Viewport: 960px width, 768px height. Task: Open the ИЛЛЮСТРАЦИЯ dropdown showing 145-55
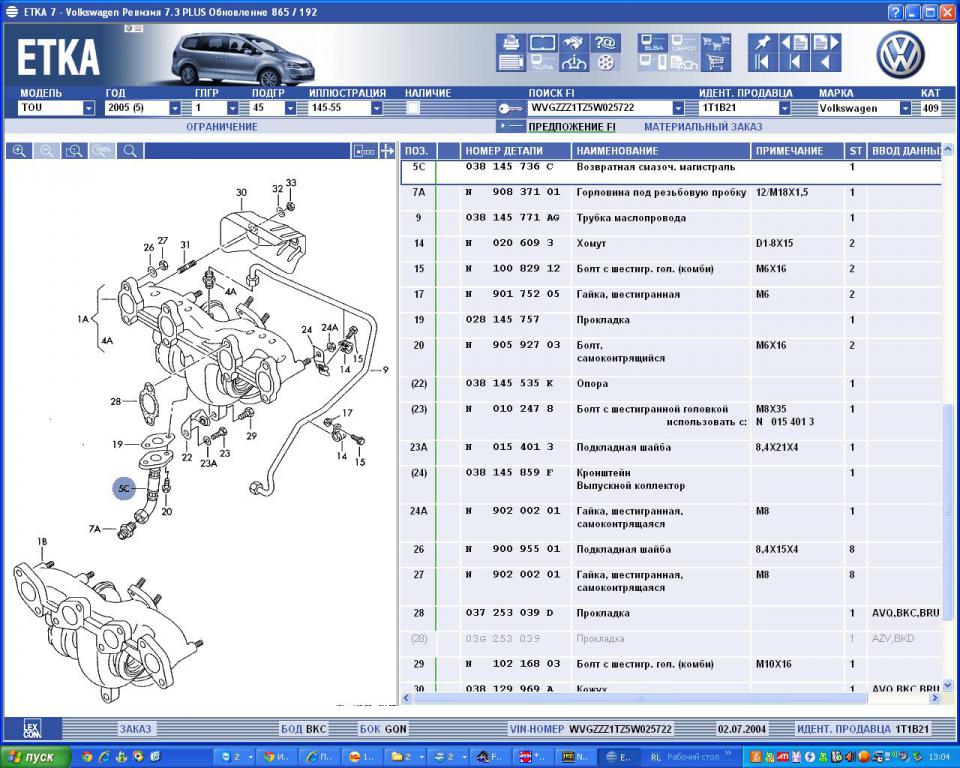point(377,108)
